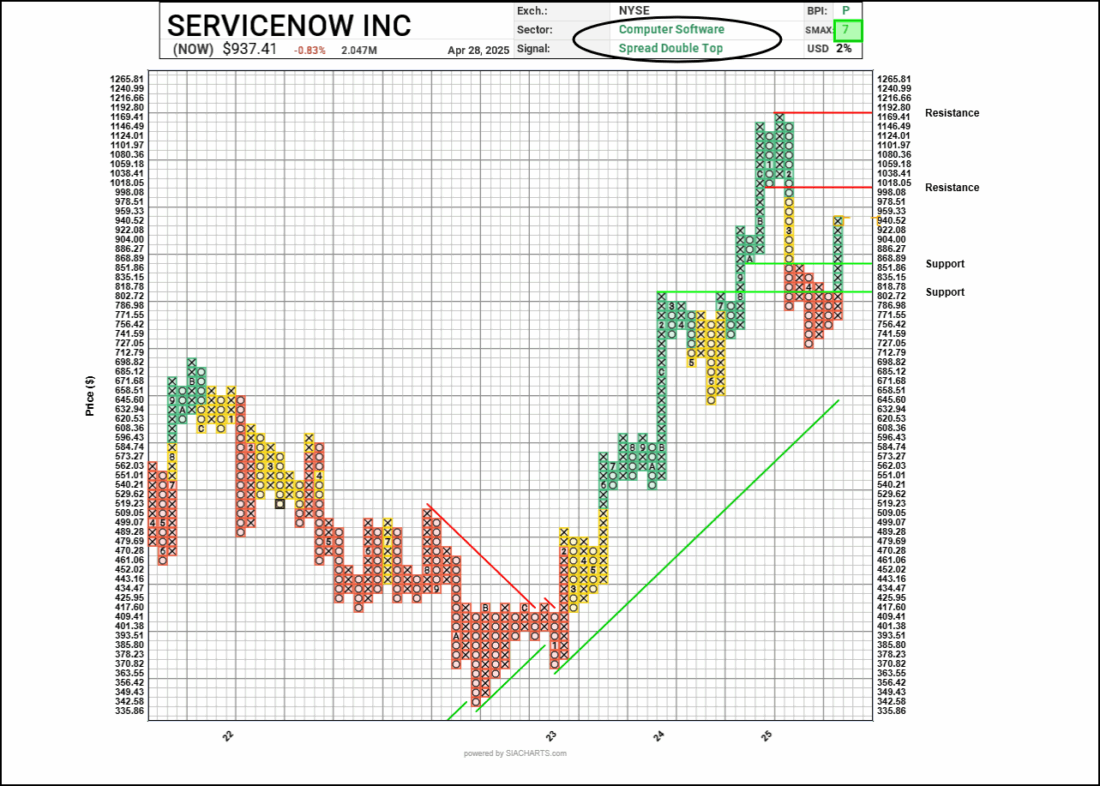Click 335.86 on the right price axis
The image size is (1100, 786).
point(894,711)
